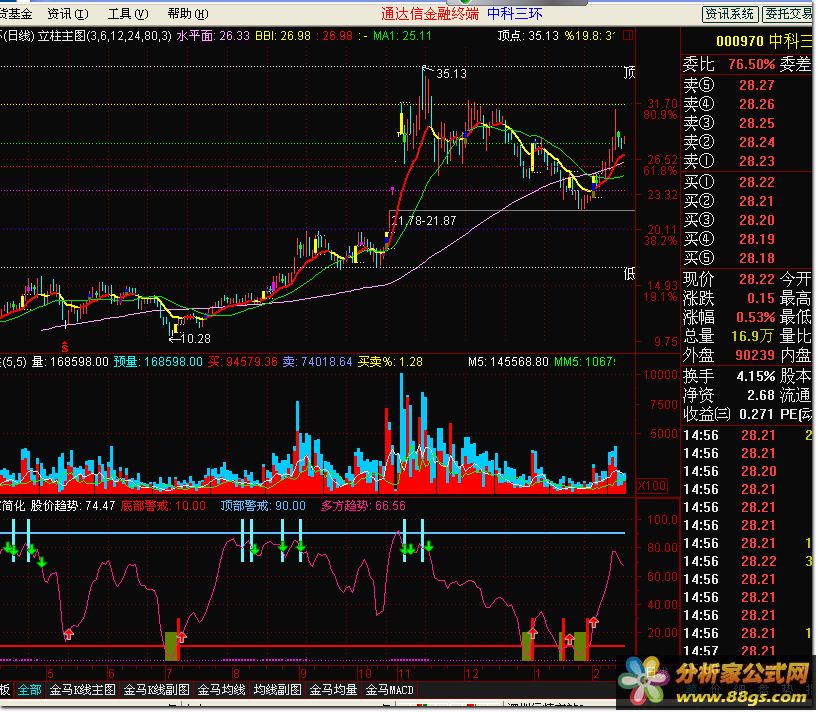The width and height of the screenshot is (818, 712).
Task: Click the 顶点: 35.13 readout
Action: click(x=528, y=36)
